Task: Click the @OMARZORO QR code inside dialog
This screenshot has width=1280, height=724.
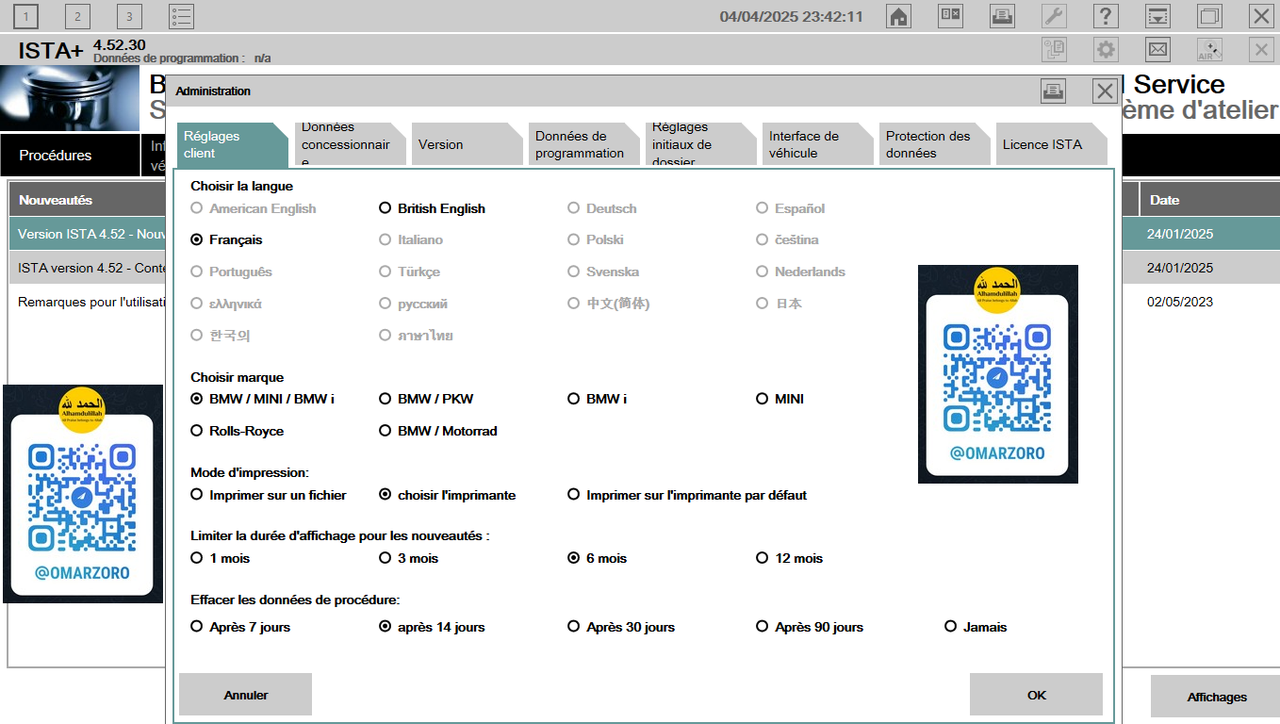Action: coord(998,374)
